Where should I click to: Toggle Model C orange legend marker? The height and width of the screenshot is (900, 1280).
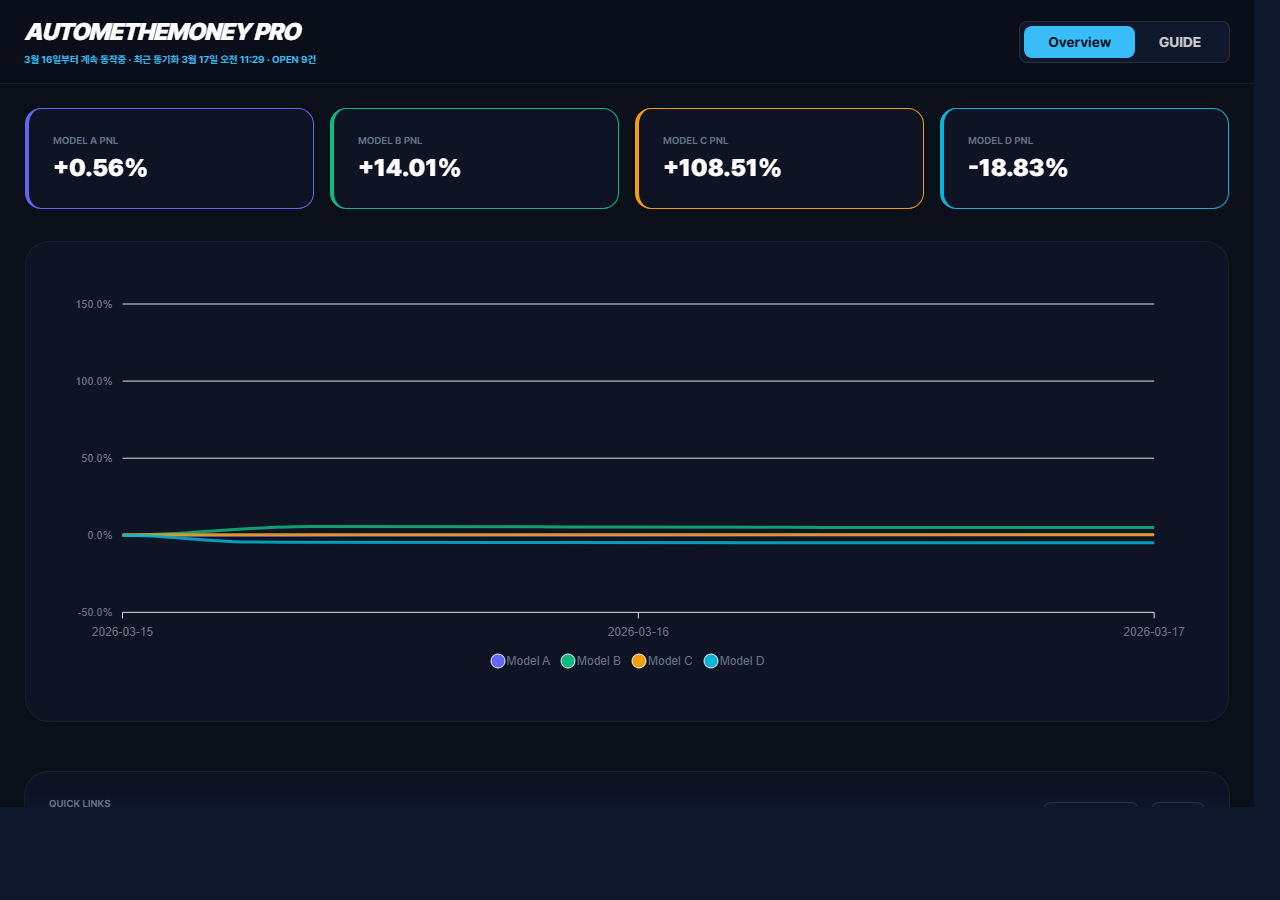tap(639, 661)
